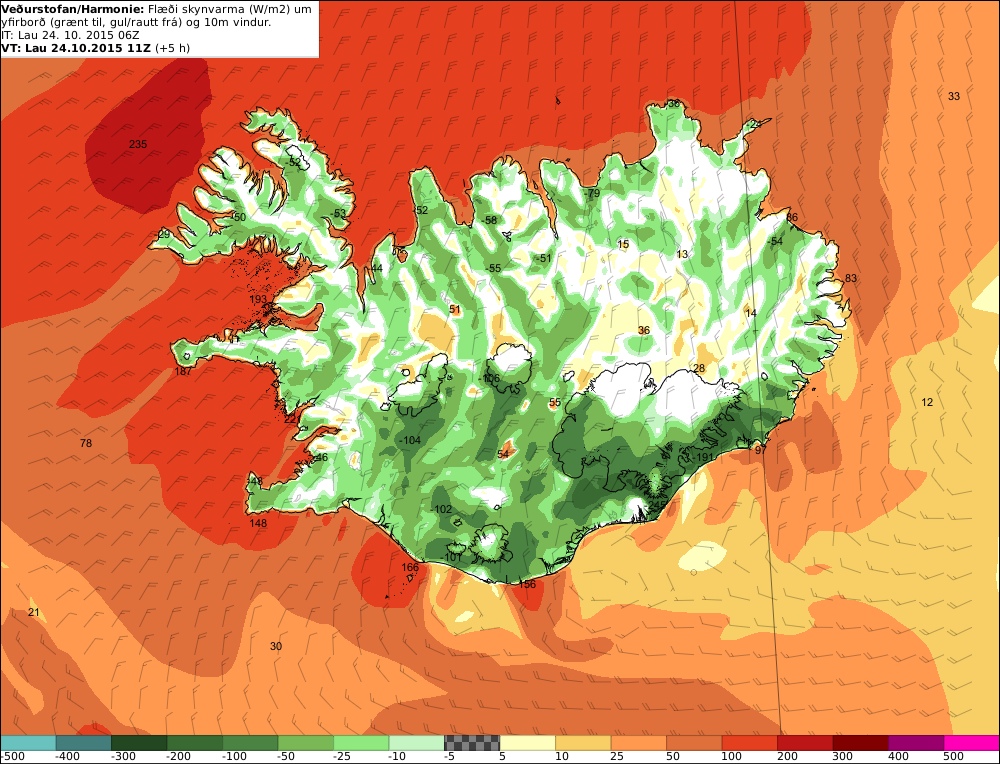Click the -79 value in north Iceland
Screen dimensions: 1000x764
click(x=592, y=193)
